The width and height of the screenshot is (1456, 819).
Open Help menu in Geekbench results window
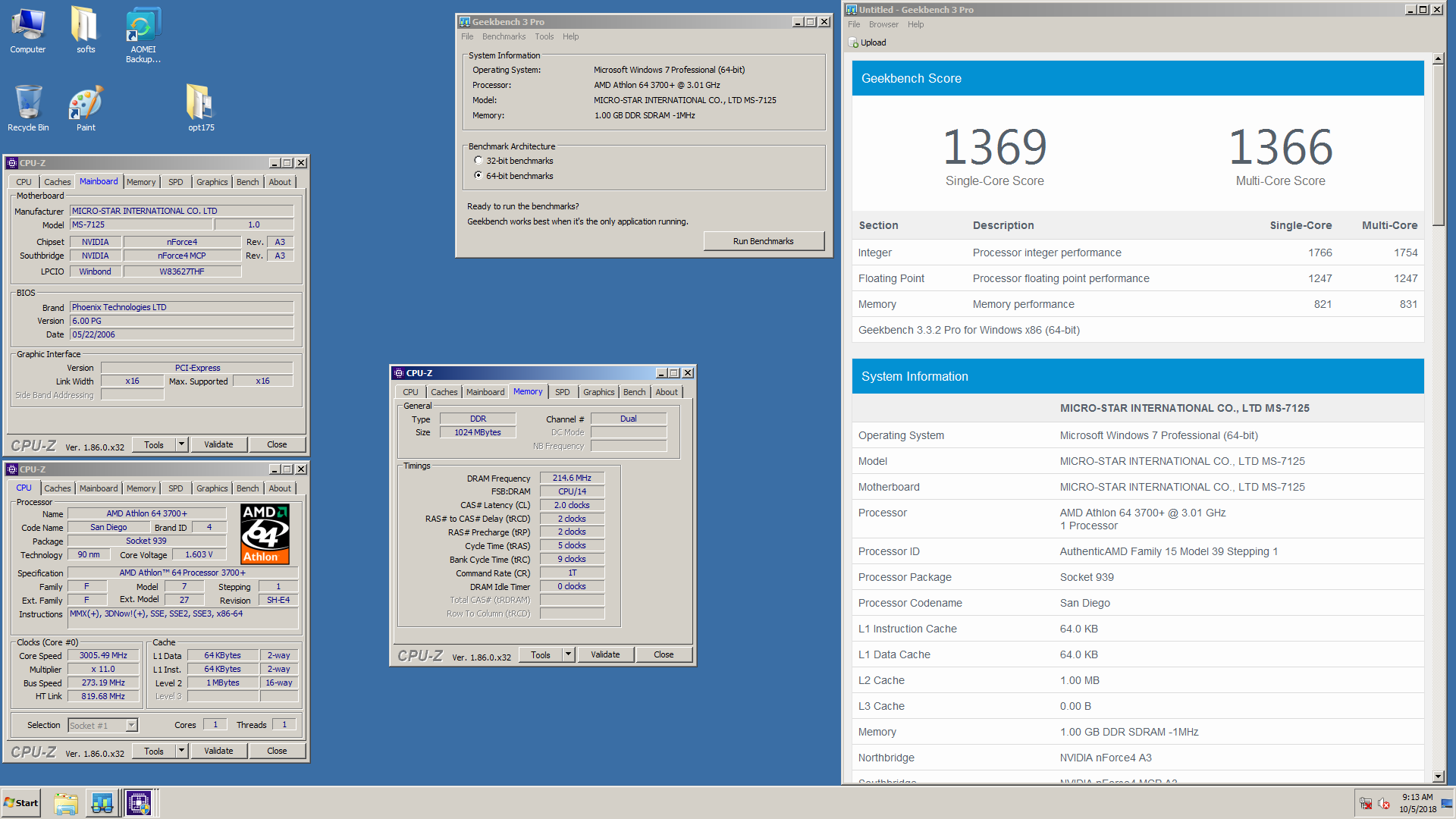[x=915, y=24]
